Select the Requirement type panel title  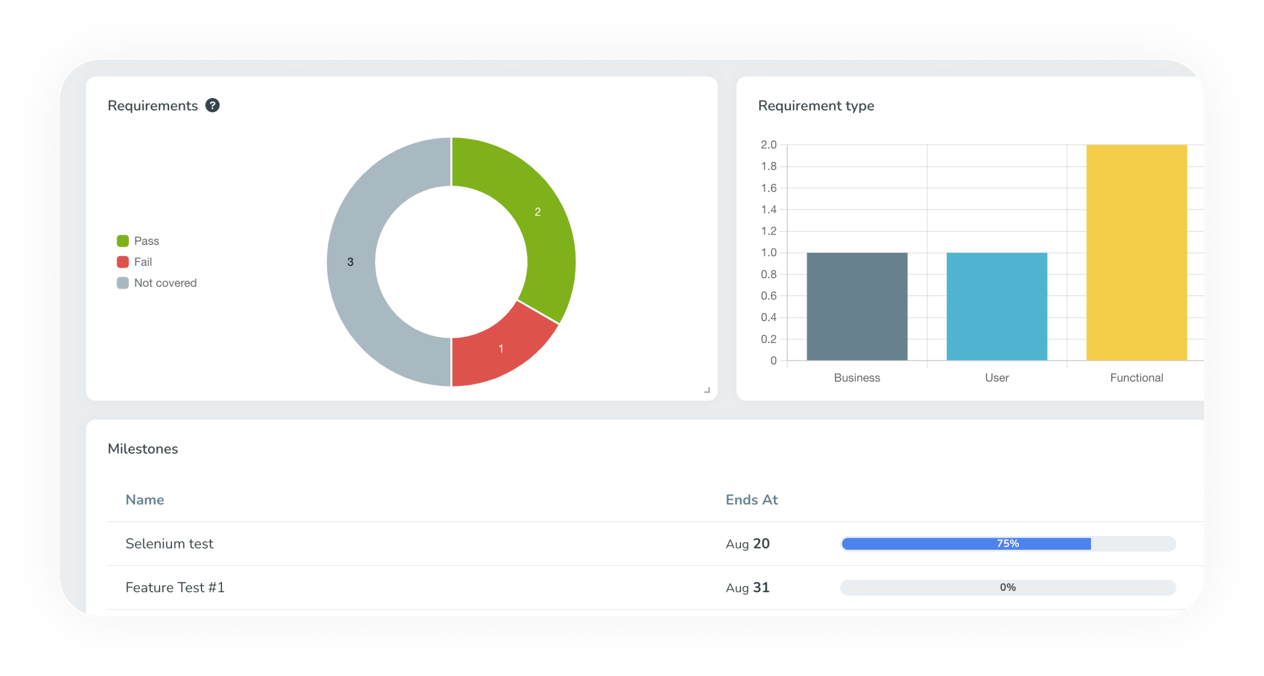click(x=816, y=105)
